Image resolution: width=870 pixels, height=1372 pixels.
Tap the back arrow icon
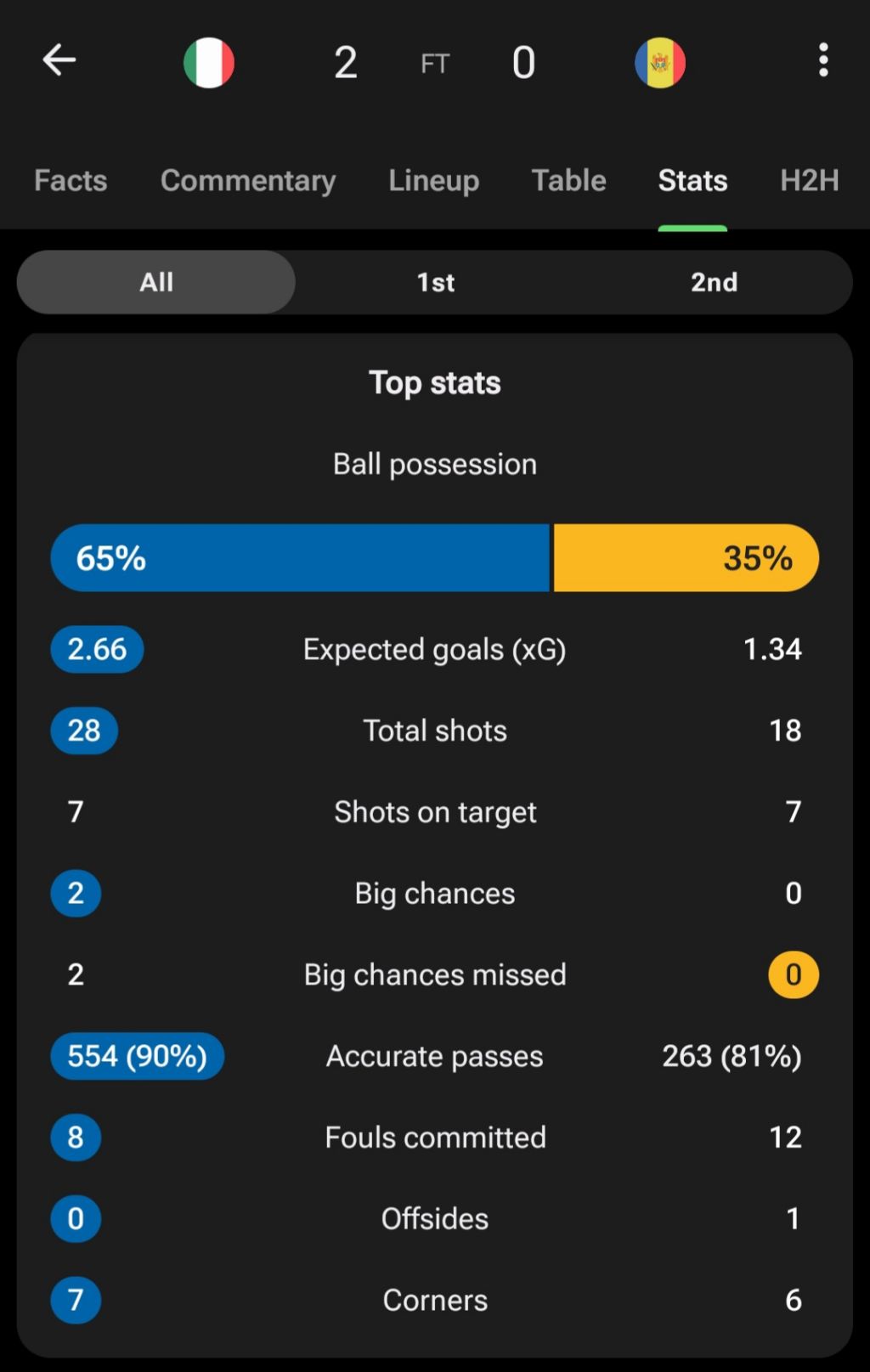59,59
